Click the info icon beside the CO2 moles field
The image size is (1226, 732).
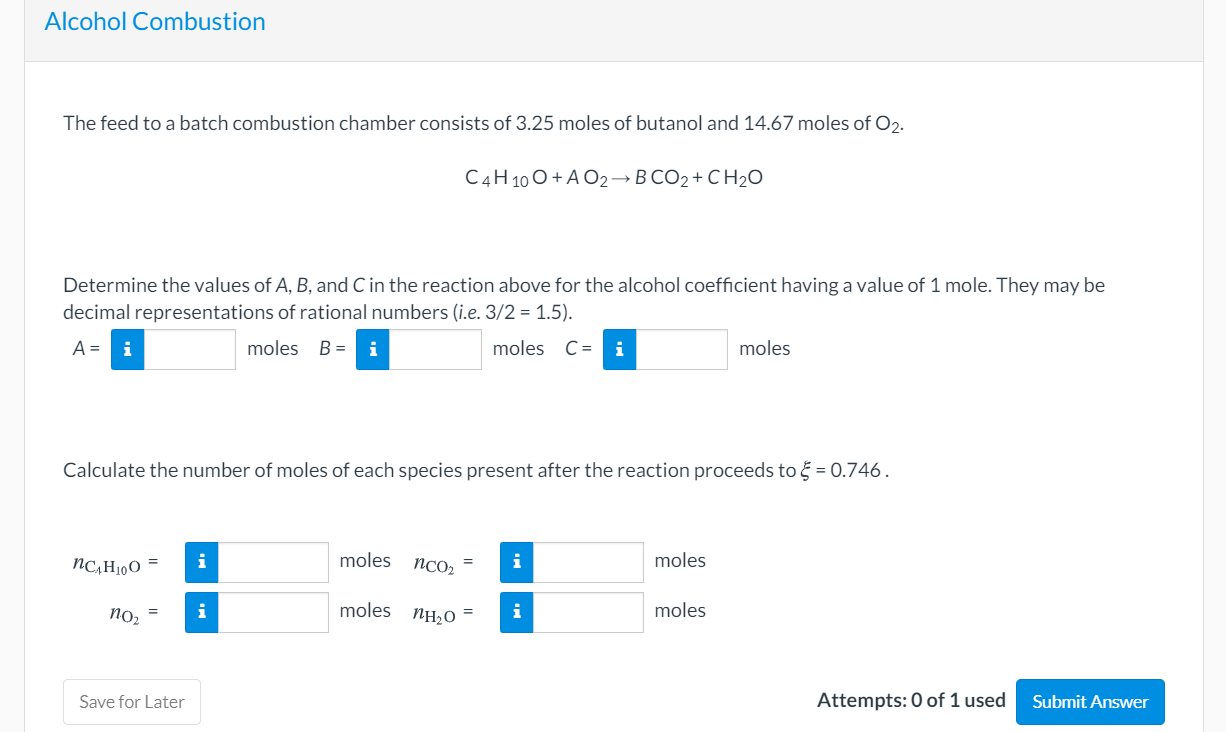tap(516, 561)
